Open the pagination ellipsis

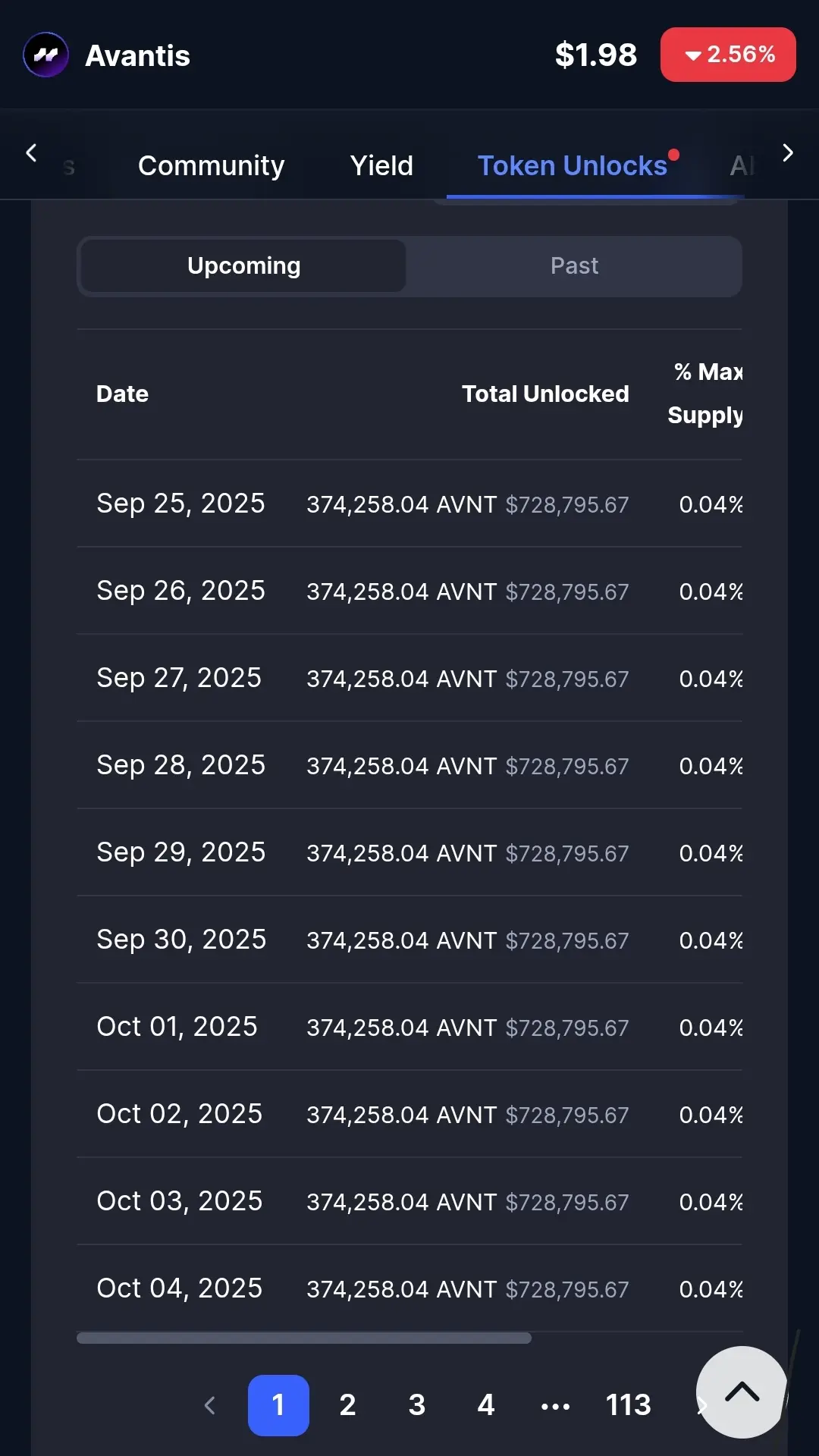tap(555, 1405)
